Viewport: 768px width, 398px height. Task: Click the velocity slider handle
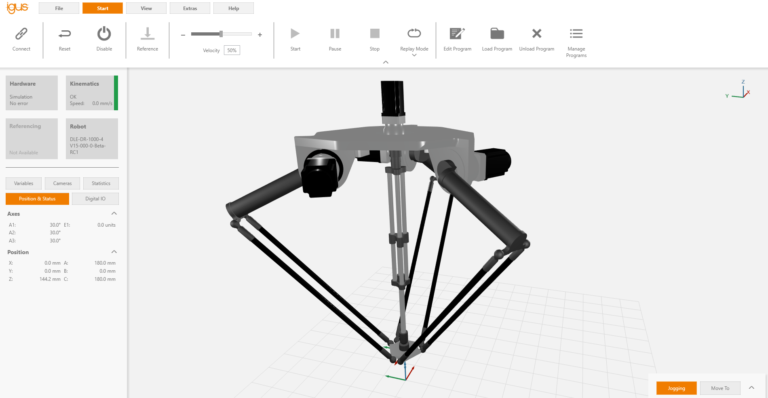tap(221, 34)
